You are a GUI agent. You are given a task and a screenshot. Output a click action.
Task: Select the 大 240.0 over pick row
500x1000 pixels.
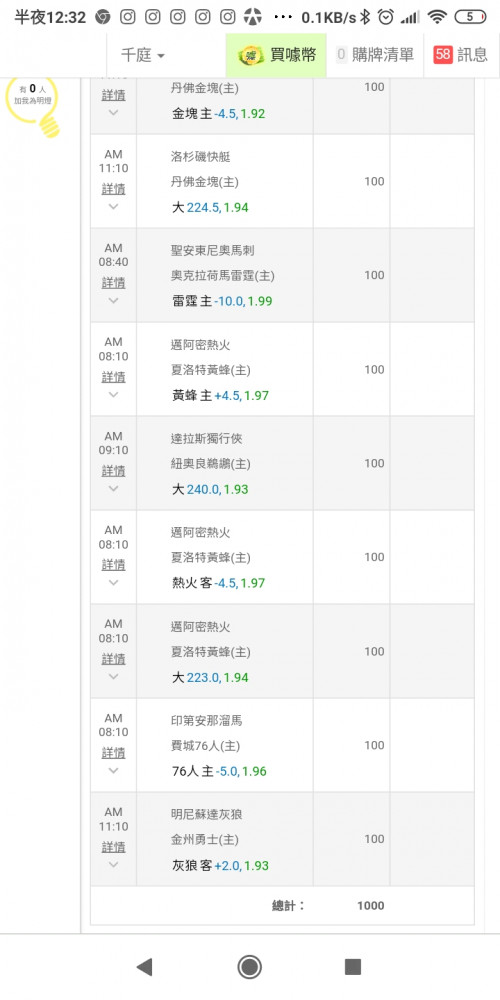(282, 464)
